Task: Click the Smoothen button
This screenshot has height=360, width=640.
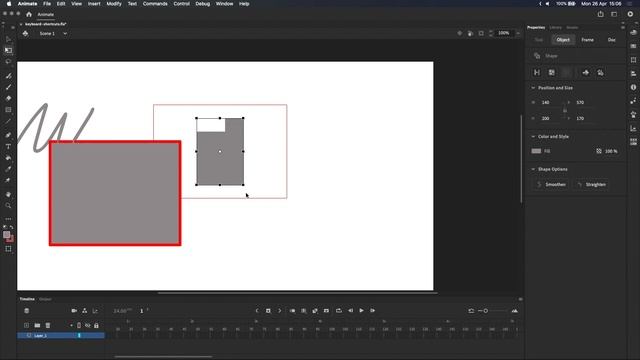Action: 551,184
